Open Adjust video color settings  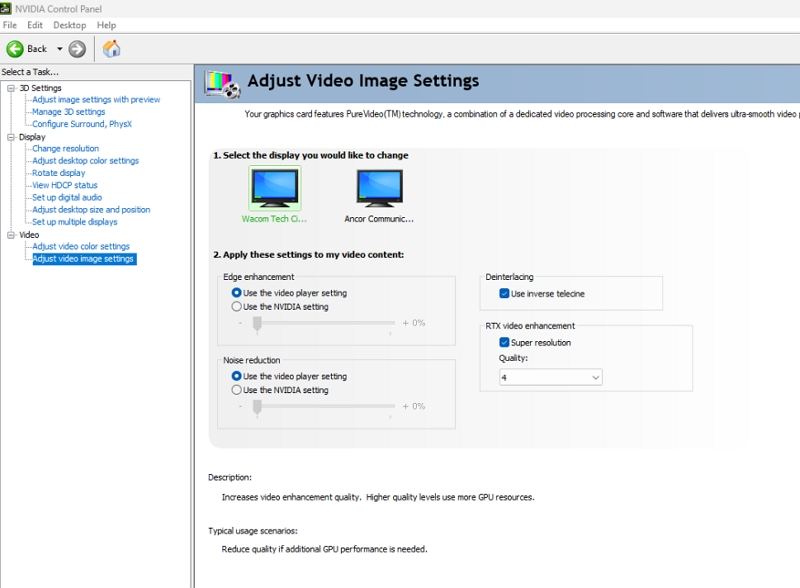tap(81, 247)
